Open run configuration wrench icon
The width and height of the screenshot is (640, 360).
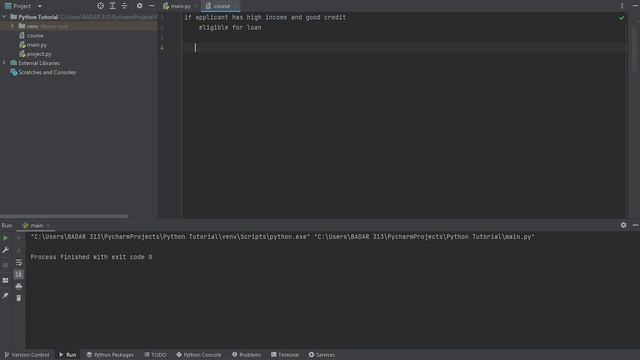pyautogui.click(x=5, y=250)
